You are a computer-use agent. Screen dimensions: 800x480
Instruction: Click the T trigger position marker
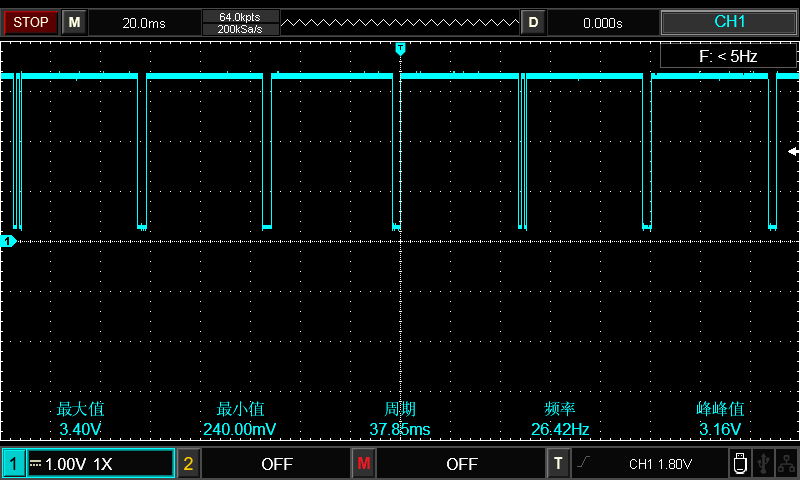(401, 49)
